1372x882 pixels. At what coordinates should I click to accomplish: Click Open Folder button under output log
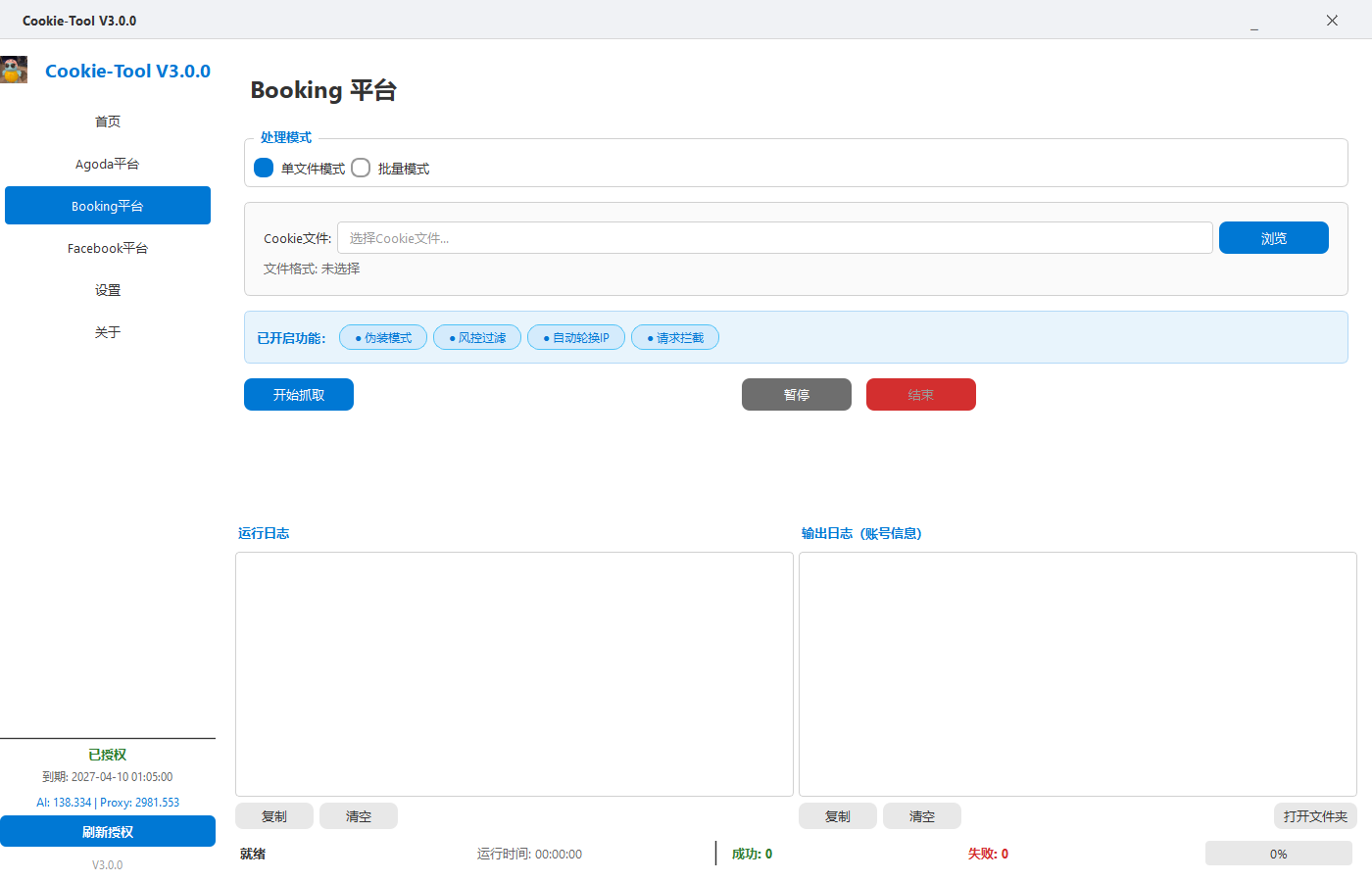pos(1314,816)
